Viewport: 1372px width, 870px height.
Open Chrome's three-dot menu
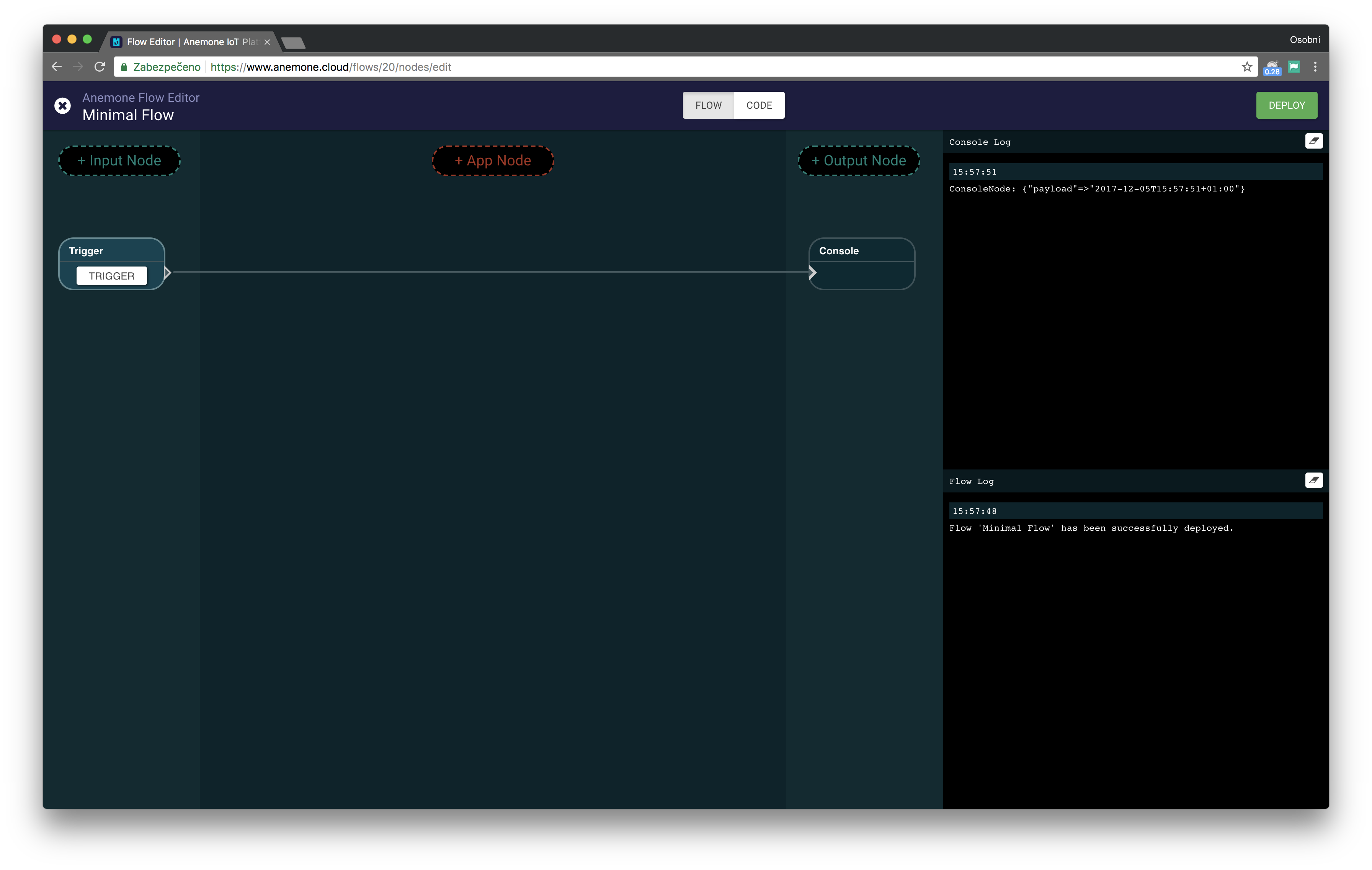[x=1316, y=67]
